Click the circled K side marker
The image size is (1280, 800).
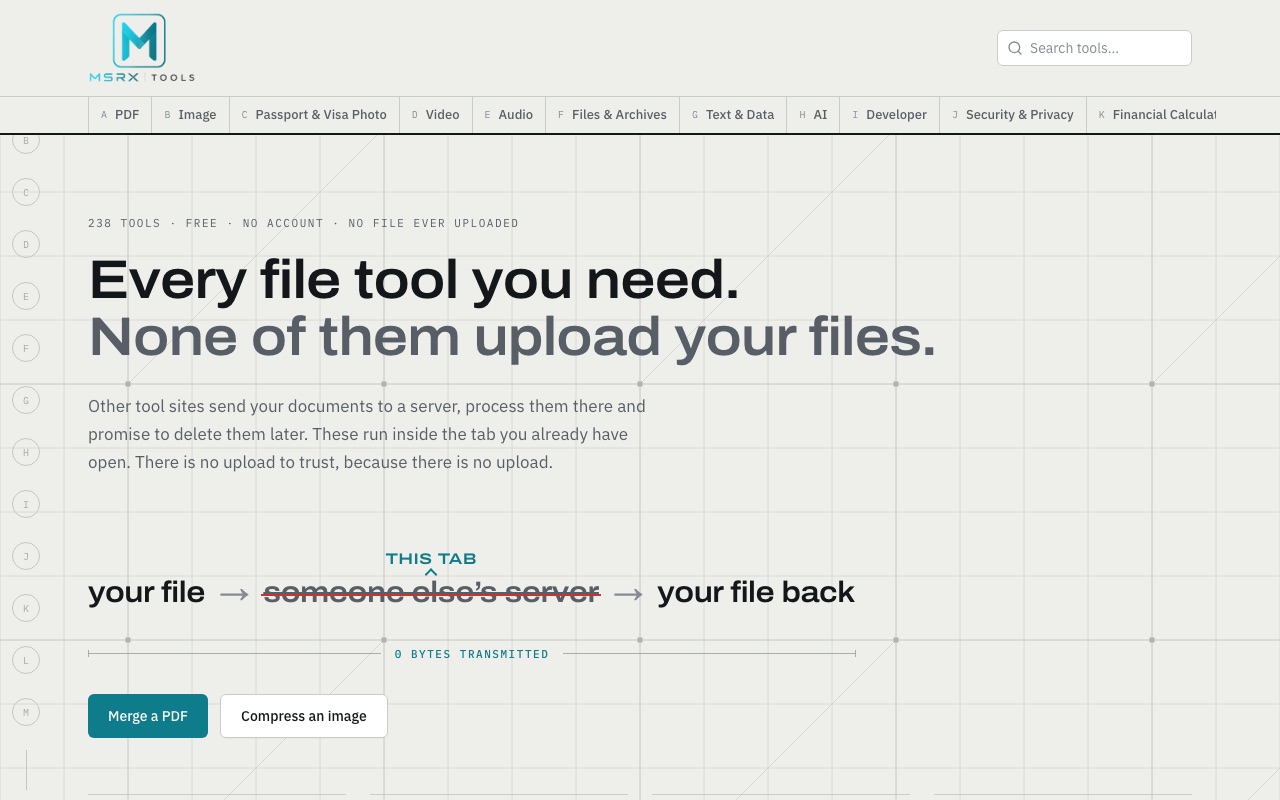26,608
